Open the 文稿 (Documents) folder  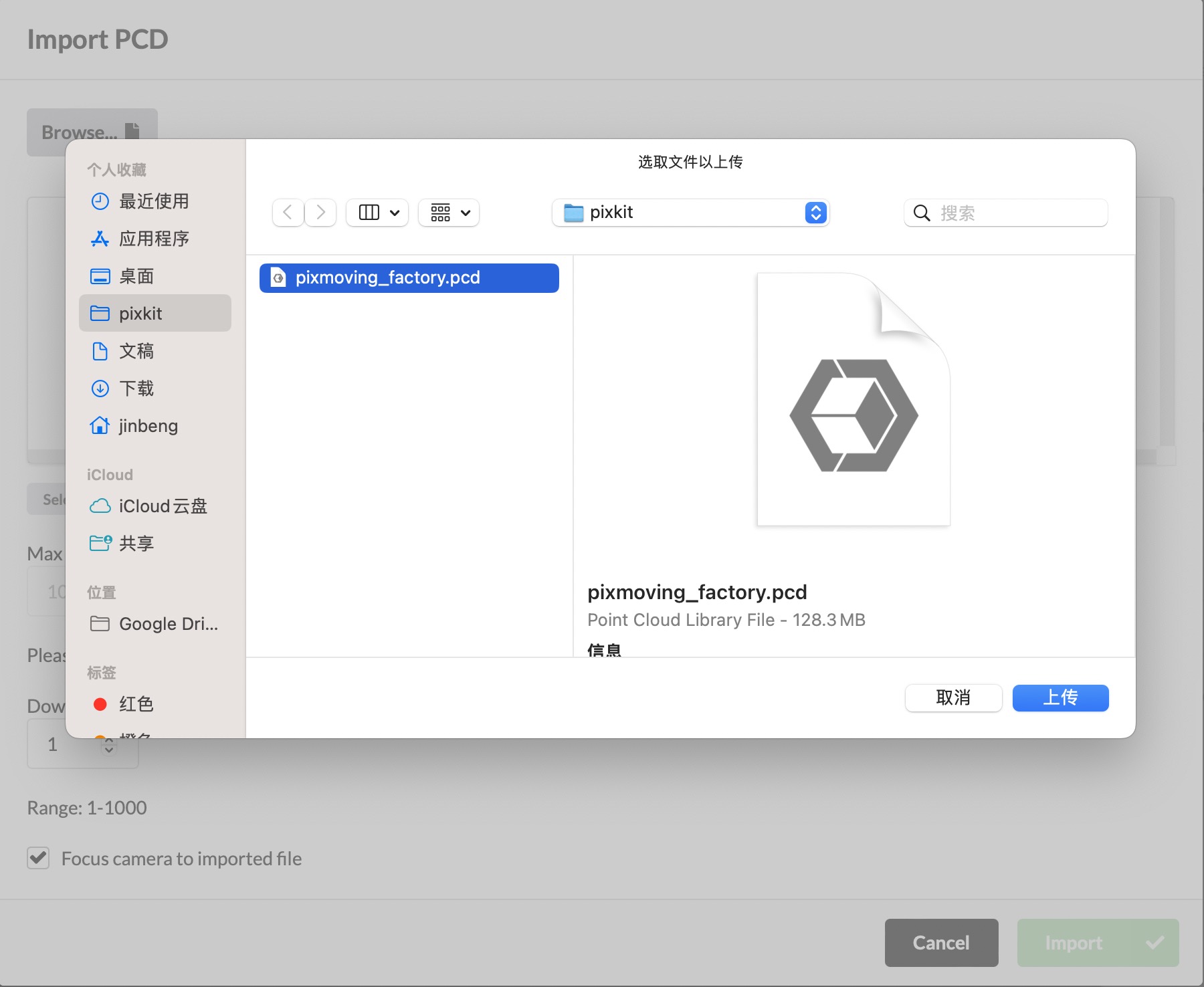(136, 351)
